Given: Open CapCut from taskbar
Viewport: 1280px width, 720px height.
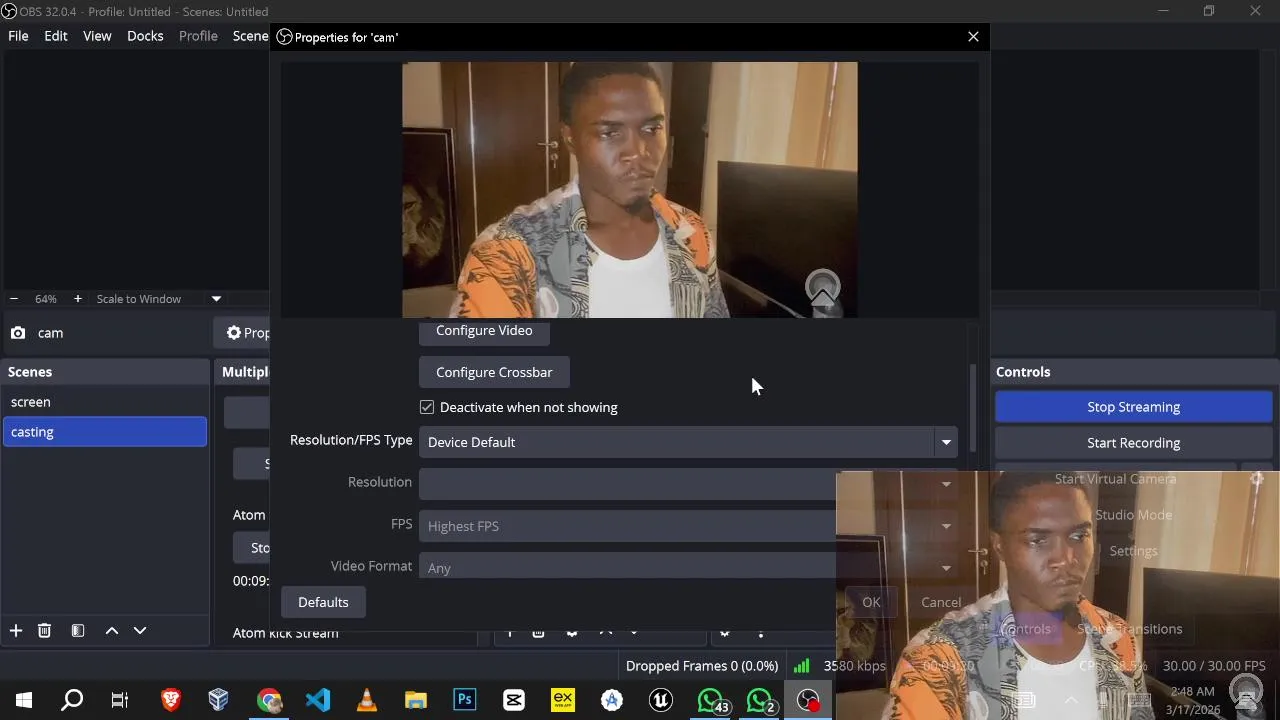Looking at the screenshot, I should pos(514,700).
